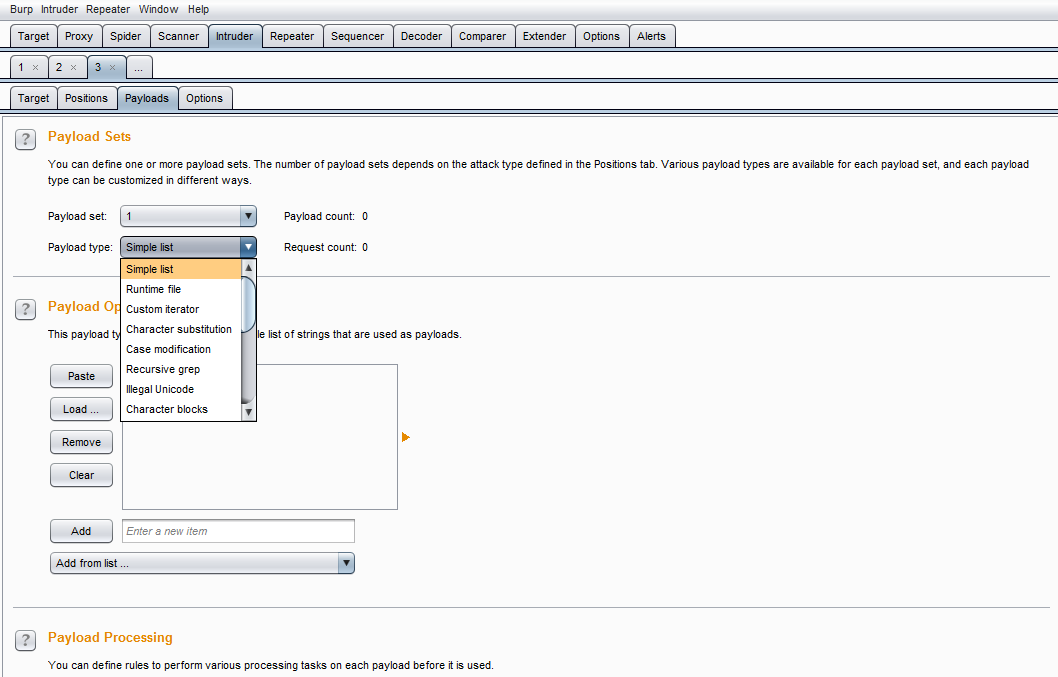Click the Paste button
1058x677 pixels.
click(82, 376)
